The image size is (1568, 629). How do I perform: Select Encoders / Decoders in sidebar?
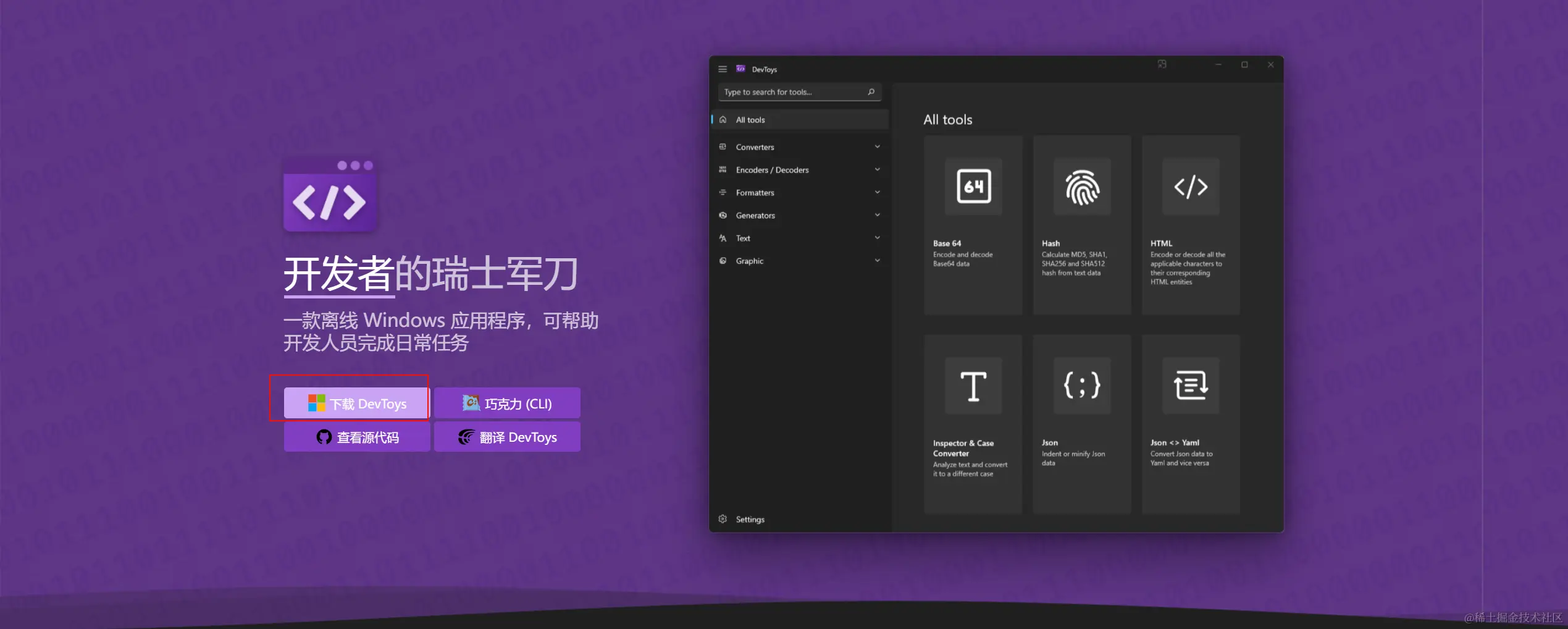coord(800,170)
